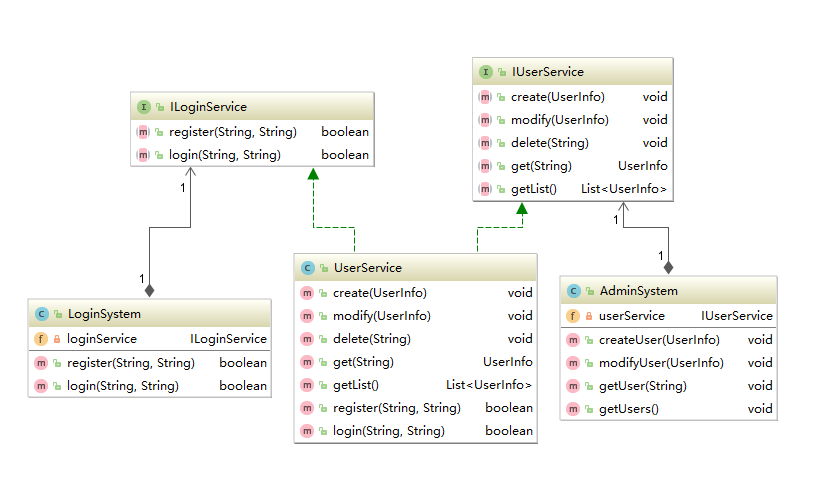The height and width of the screenshot is (493, 834).
Task: Click the private lock icon on loginService
Action: (57, 339)
